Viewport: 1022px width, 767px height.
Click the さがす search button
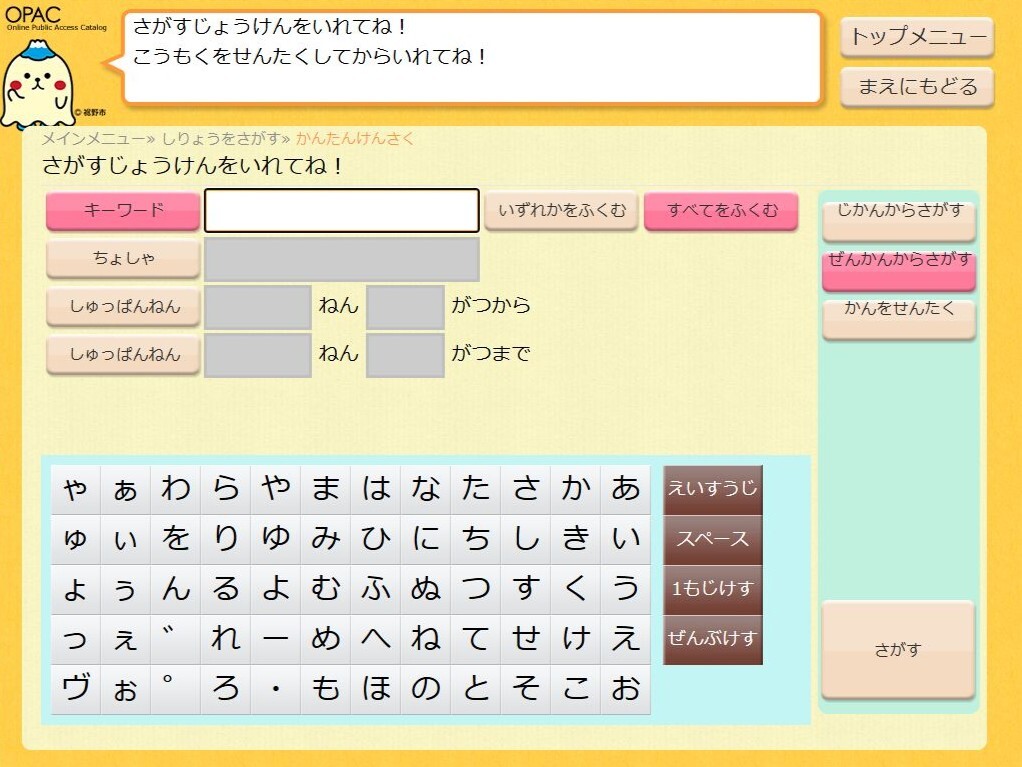coord(898,650)
